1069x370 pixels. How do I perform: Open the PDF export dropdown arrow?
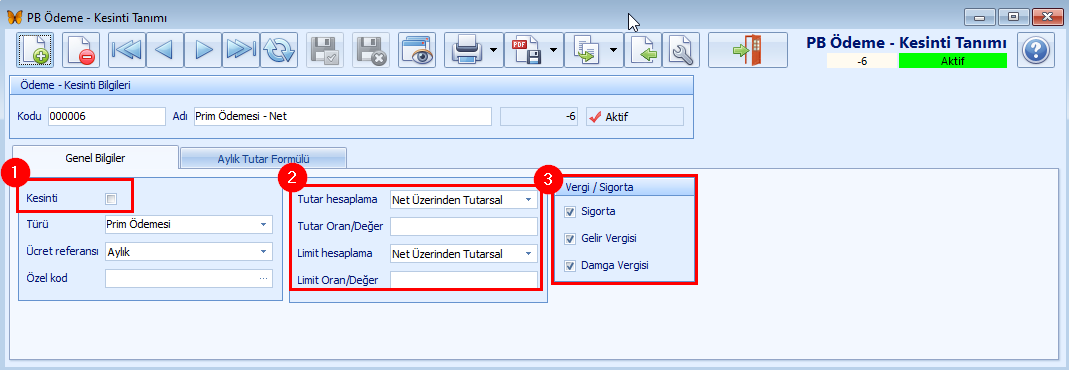coord(554,50)
